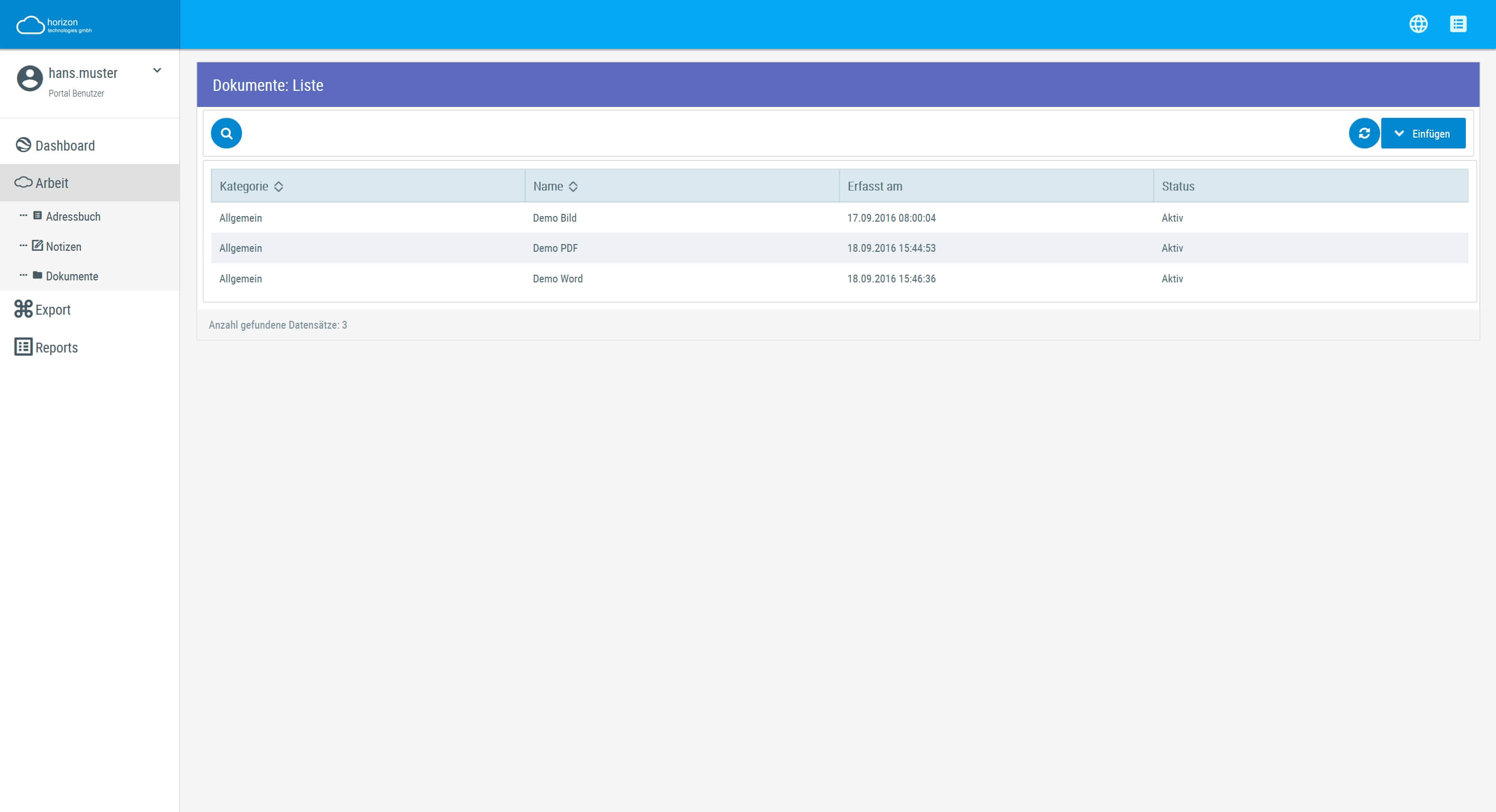Expand the user menu chevron next to hans.muster
1496x812 pixels.
click(156, 70)
